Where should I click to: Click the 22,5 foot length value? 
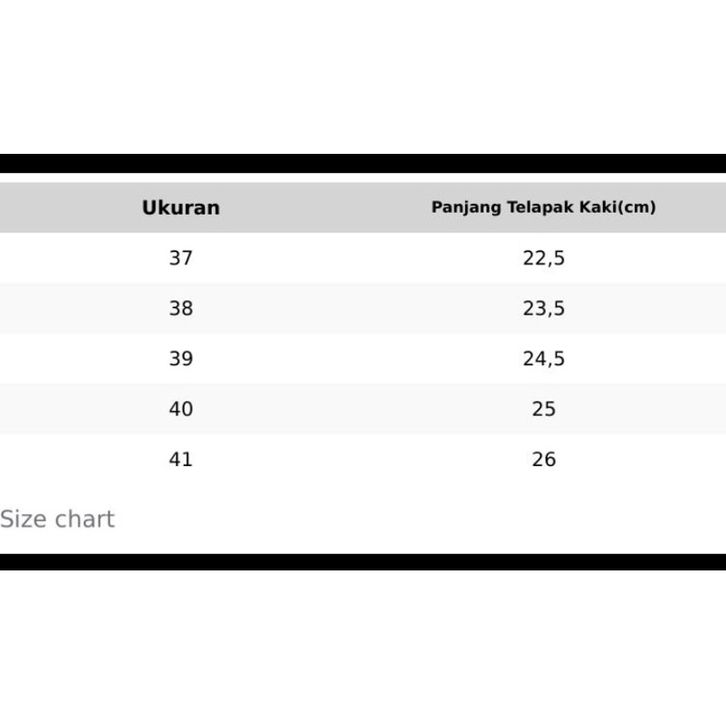[543, 258]
